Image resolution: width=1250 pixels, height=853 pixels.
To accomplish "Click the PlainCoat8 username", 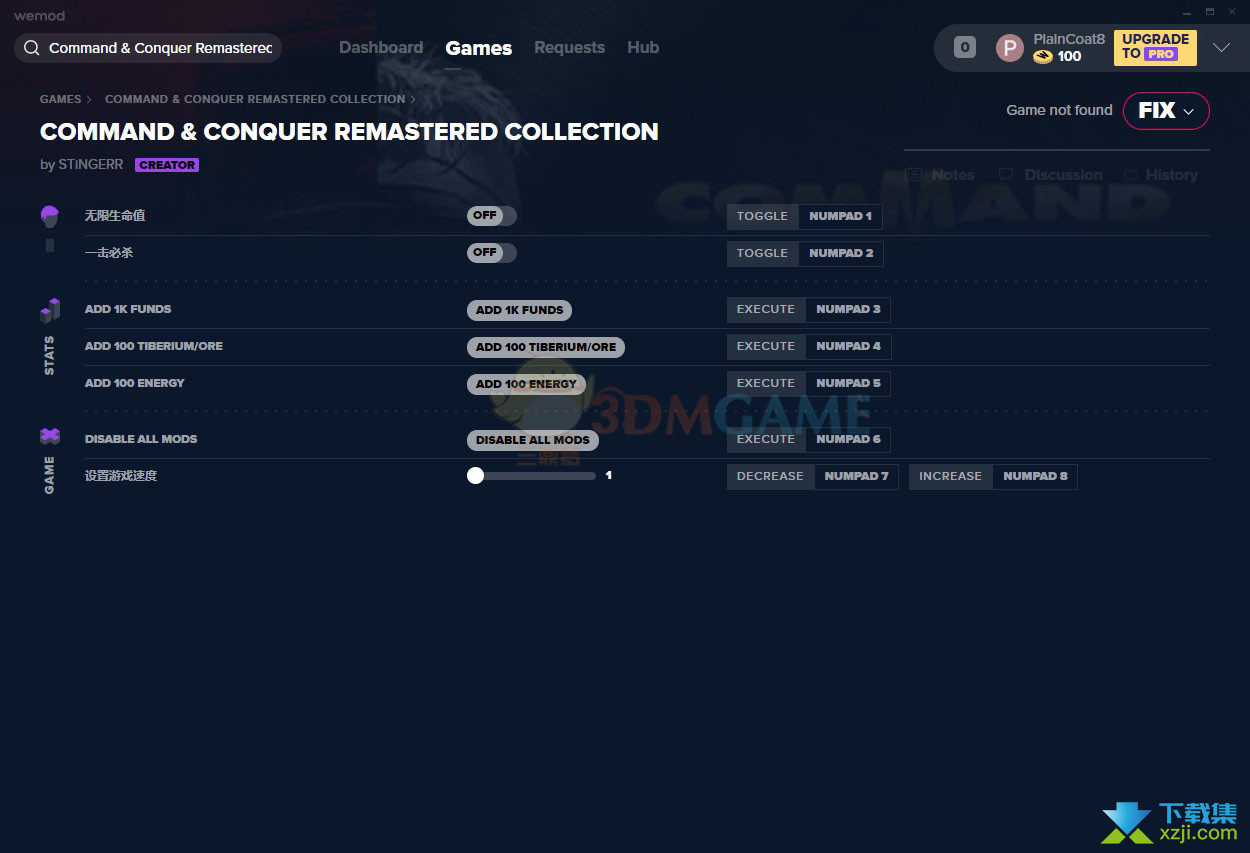I will tap(1069, 39).
